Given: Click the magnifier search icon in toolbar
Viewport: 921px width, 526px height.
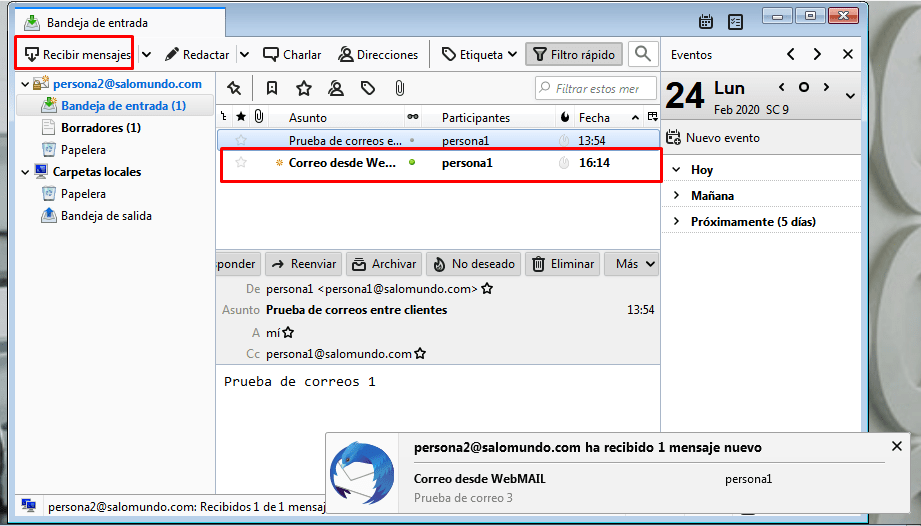Looking at the screenshot, I should tap(643, 54).
